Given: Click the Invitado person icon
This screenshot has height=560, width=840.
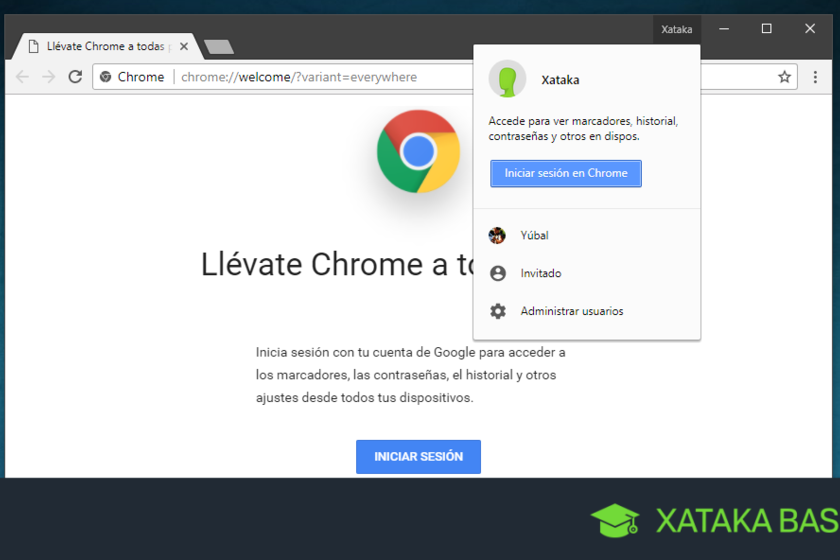Looking at the screenshot, I should coord(498,273).
